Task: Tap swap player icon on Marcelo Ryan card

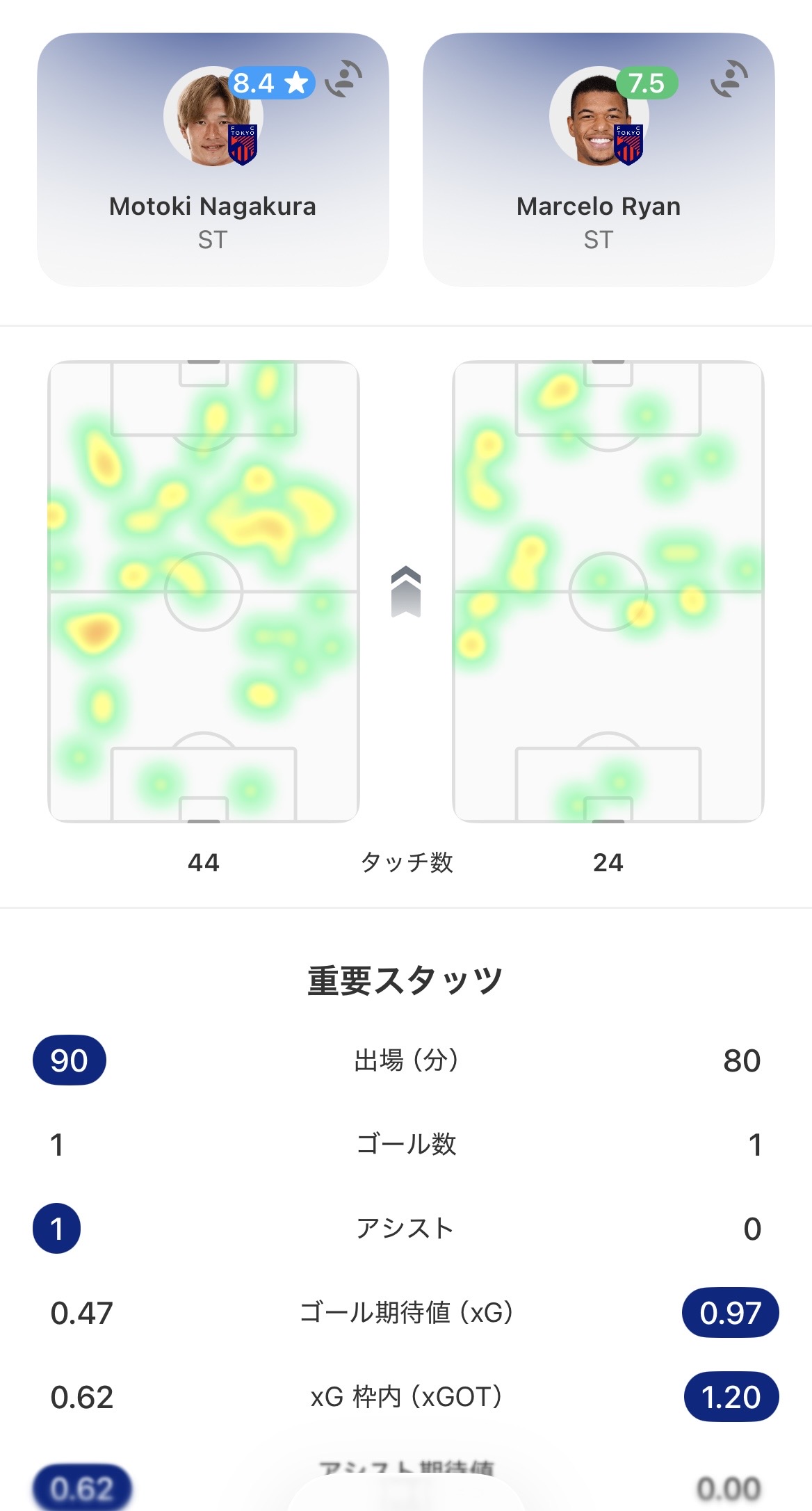Action: pos(729,79)
